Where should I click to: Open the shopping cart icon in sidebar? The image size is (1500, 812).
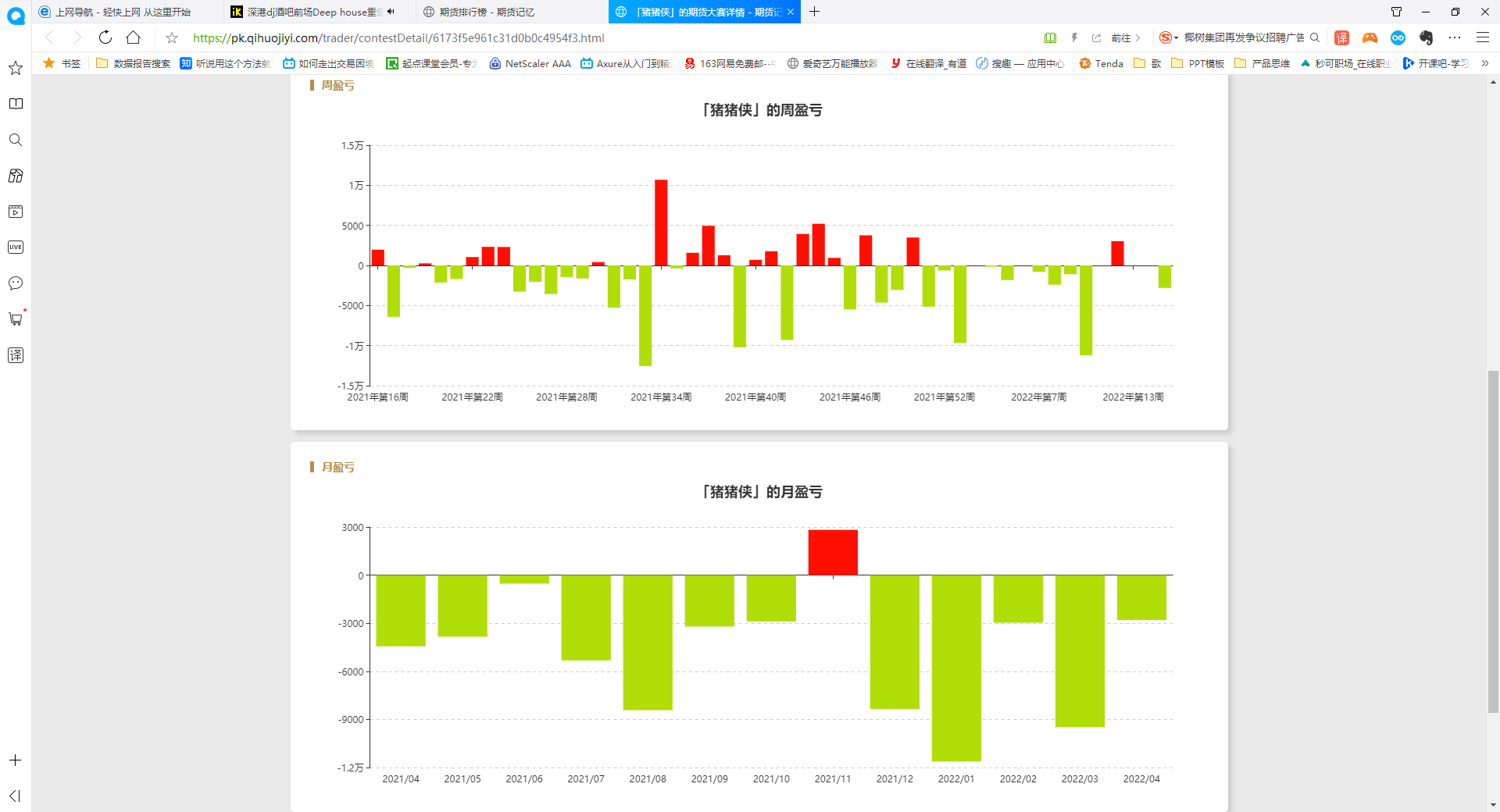click(x=16, y=319)
